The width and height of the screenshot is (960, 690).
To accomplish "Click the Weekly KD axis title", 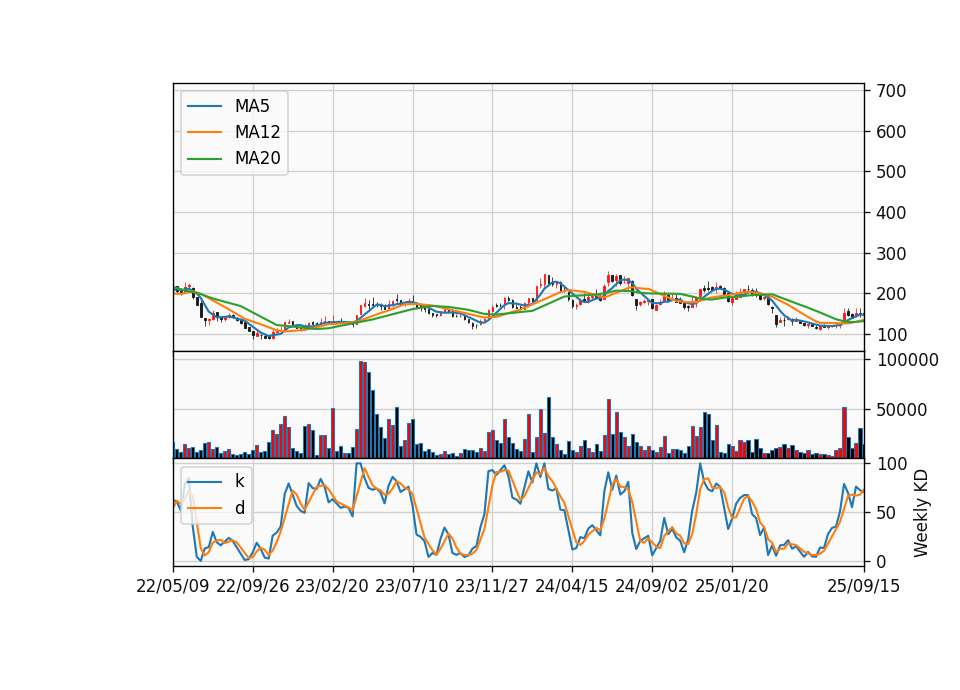I will [921, 513].
